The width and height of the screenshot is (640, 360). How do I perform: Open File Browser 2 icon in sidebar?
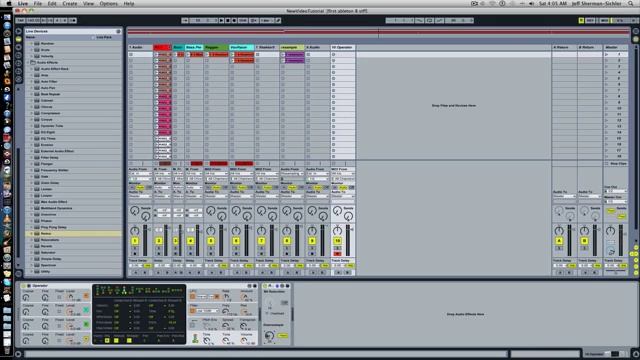point(19,63)
